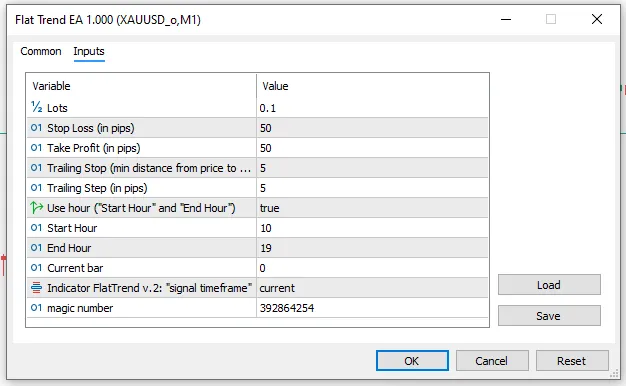Click the Cancel button
Viewport: 626px width, 386px height.
(492, 361)
